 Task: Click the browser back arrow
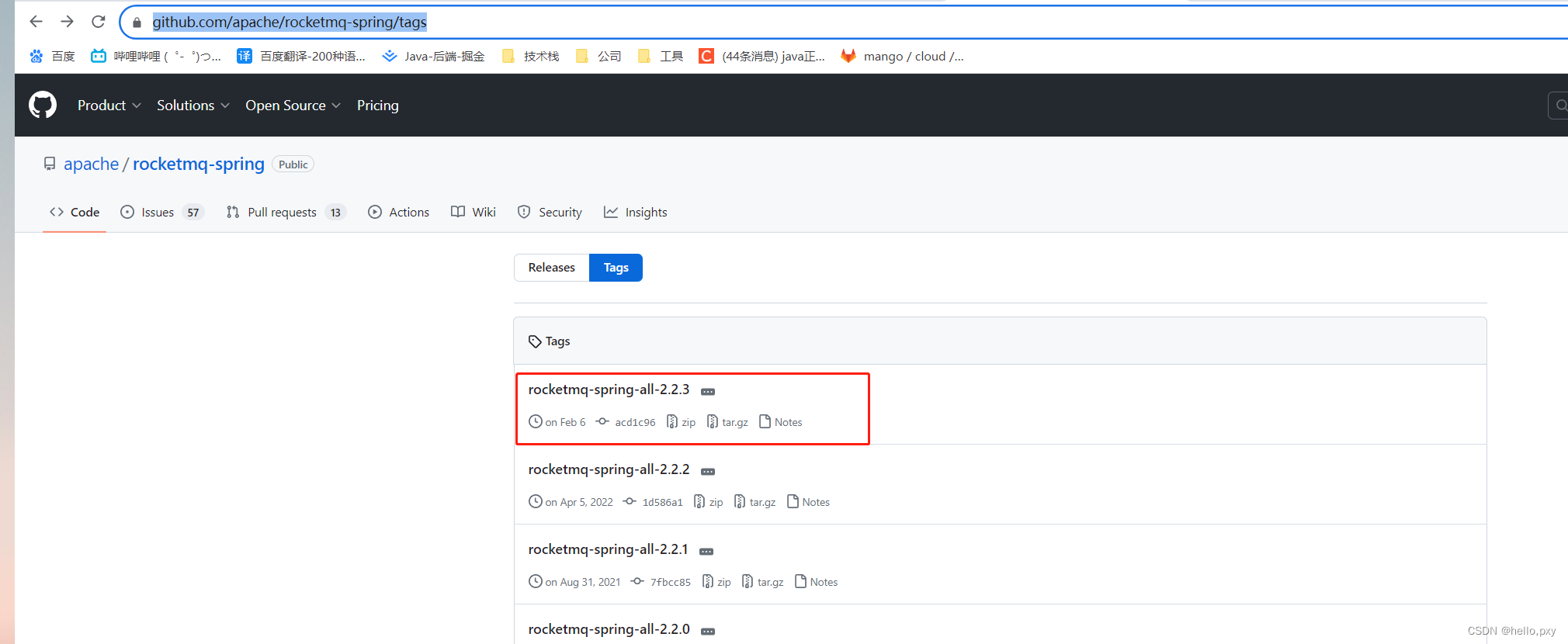tap(36, 22)
